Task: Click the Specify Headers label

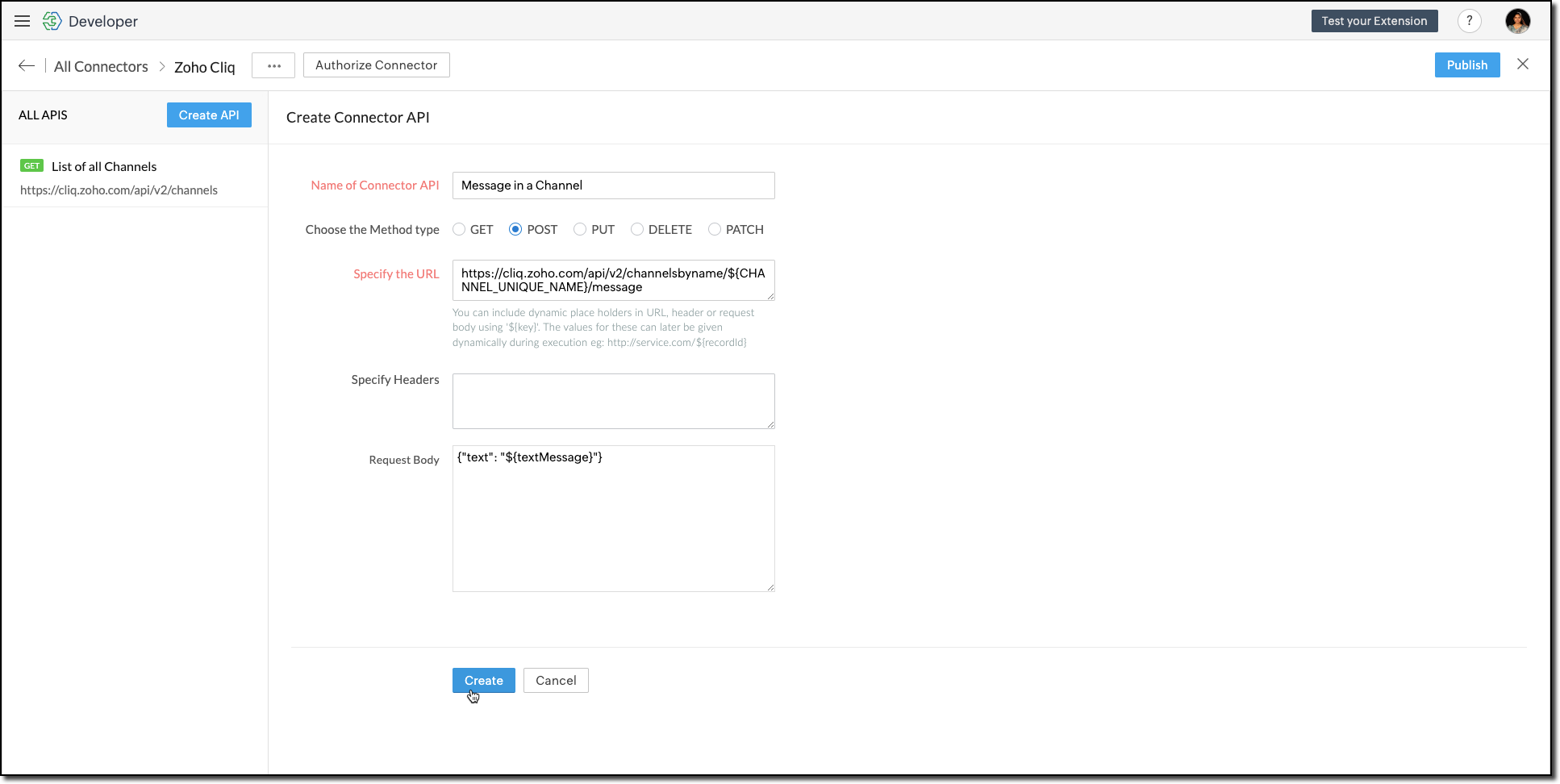Action: [395, 380]
